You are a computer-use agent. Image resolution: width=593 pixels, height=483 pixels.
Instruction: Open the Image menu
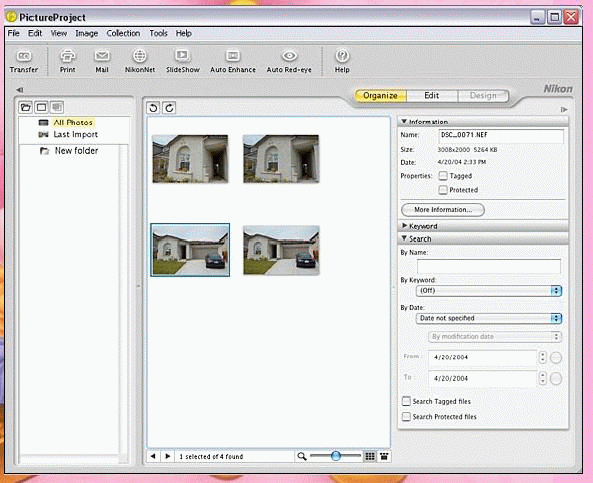(87, 33)
